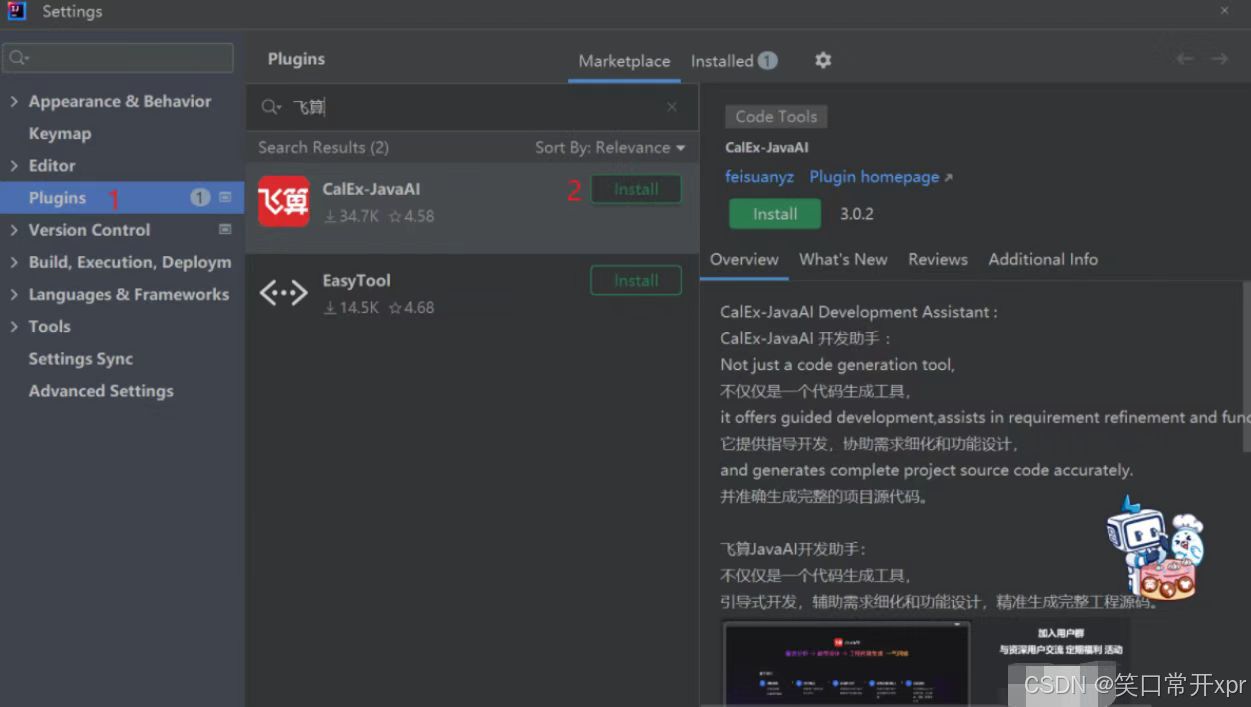Open the Reviews tab
The width and height of the screenshot is (1251, 707).
pos(938,259)
